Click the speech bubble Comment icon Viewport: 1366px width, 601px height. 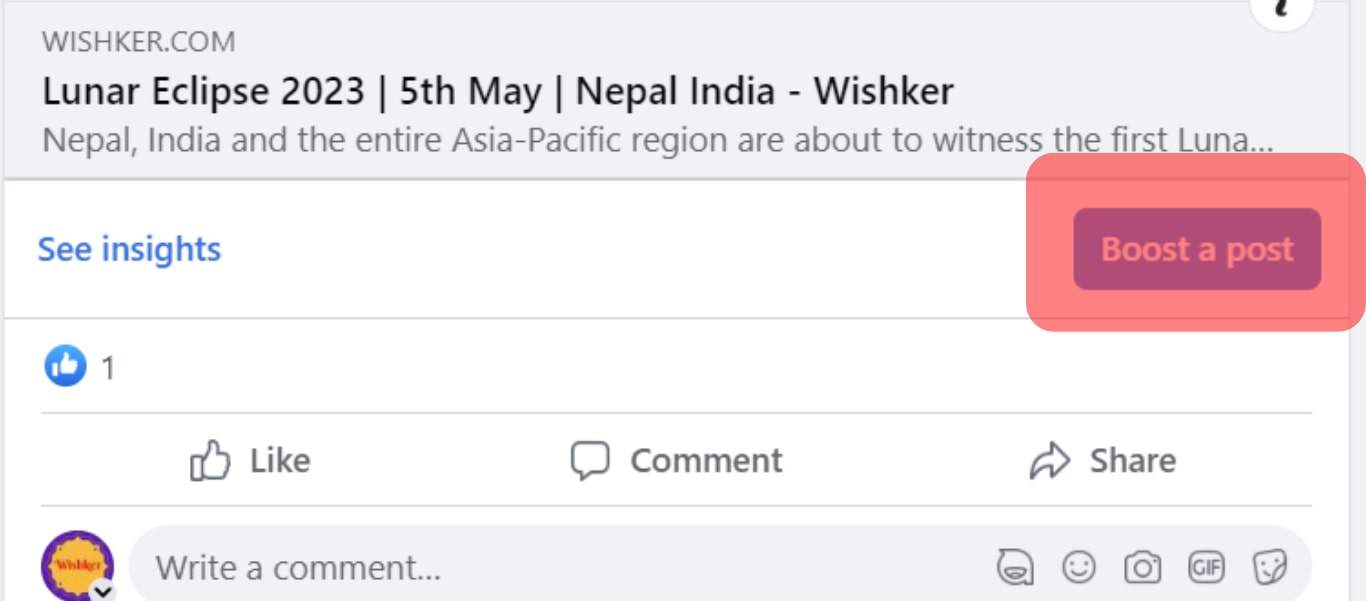[x=591, y=461]
